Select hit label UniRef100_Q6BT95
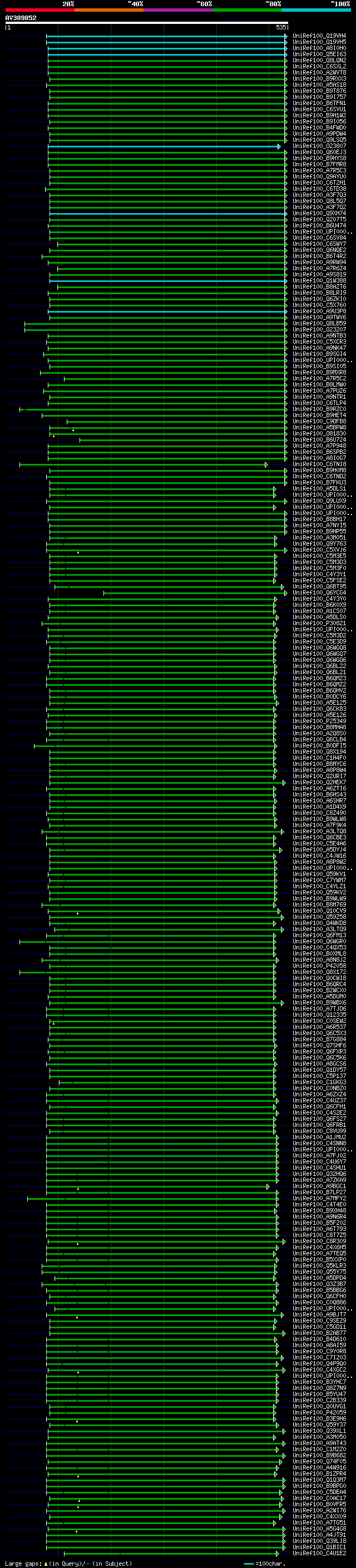356x1568 pixels. pyautogui.click(x=319, y=587)
